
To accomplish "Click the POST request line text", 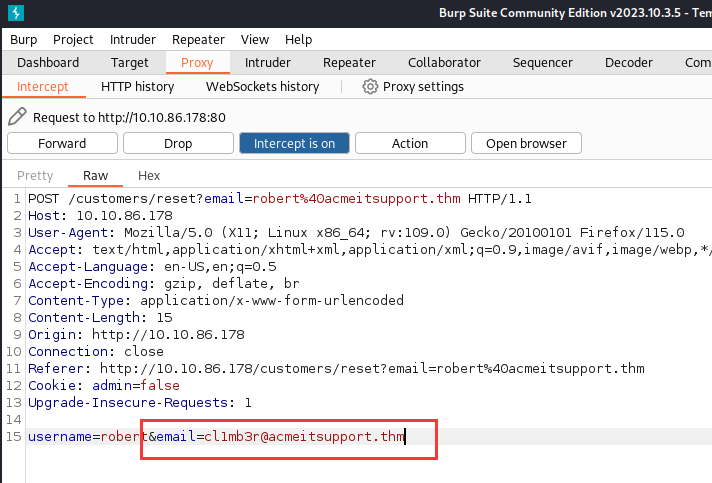I will (280, 198).
